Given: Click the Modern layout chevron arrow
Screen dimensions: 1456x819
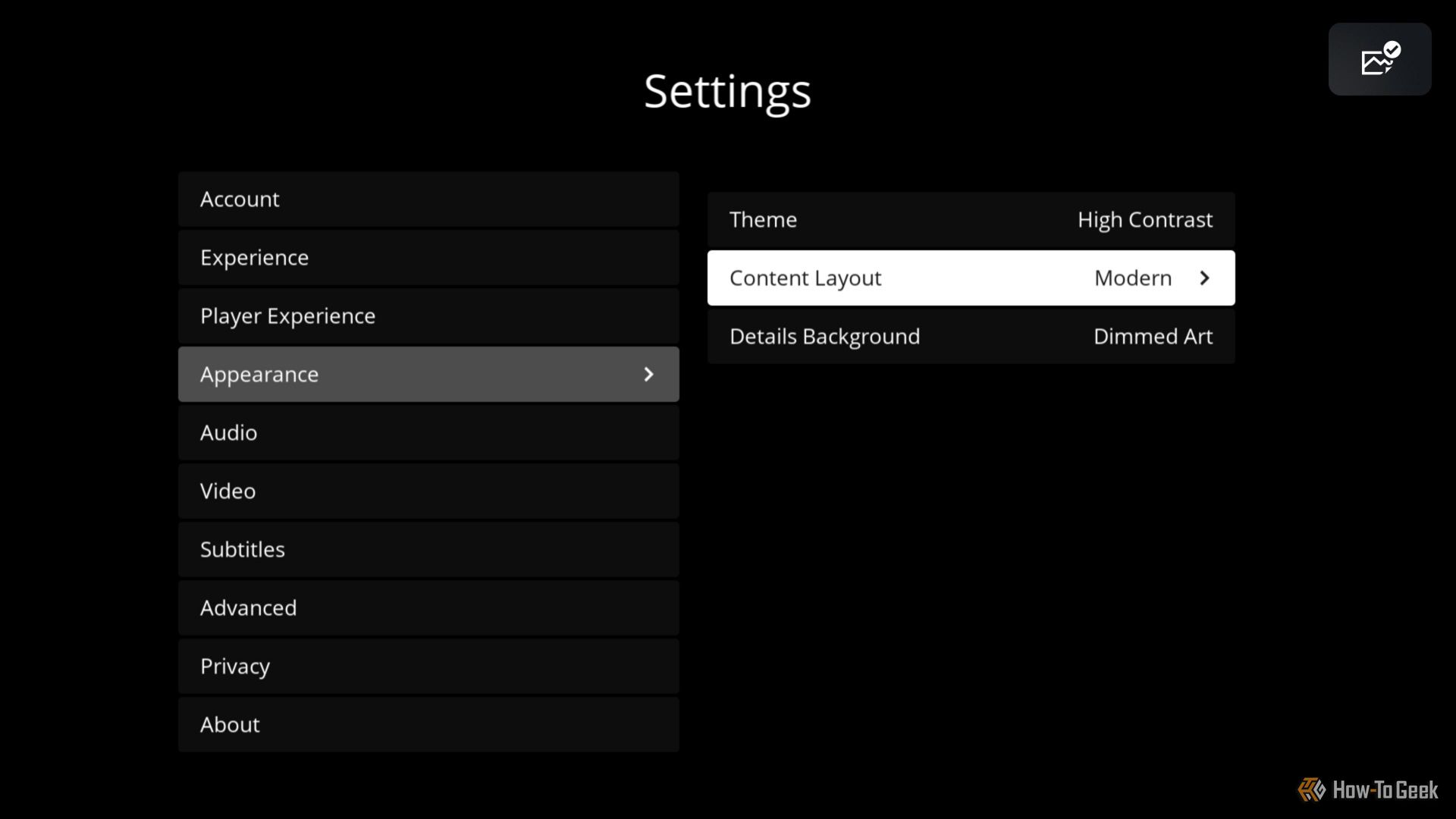Looking at the screenshot, I should coord(1204,278).
